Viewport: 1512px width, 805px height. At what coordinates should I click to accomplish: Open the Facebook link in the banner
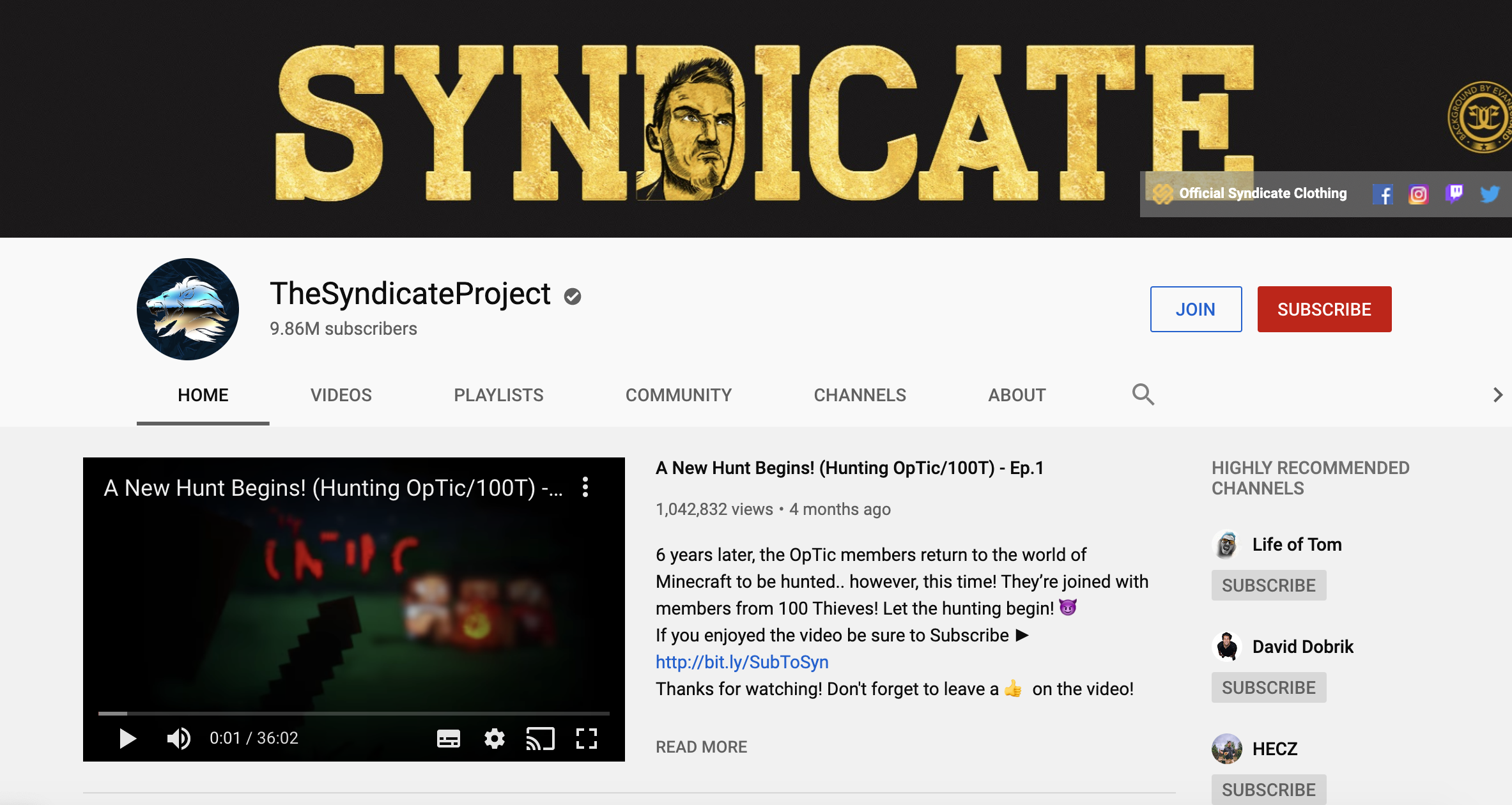[1383, 194]
